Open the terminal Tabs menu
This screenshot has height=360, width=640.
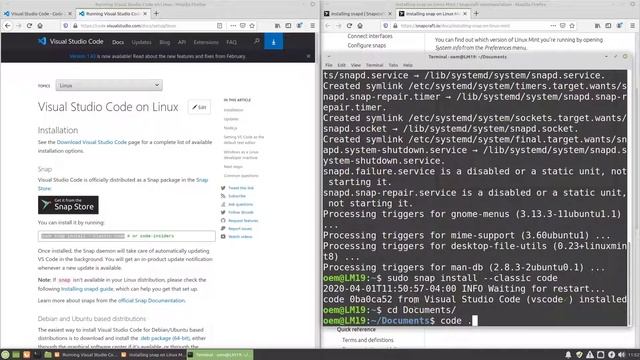(393, 65)
